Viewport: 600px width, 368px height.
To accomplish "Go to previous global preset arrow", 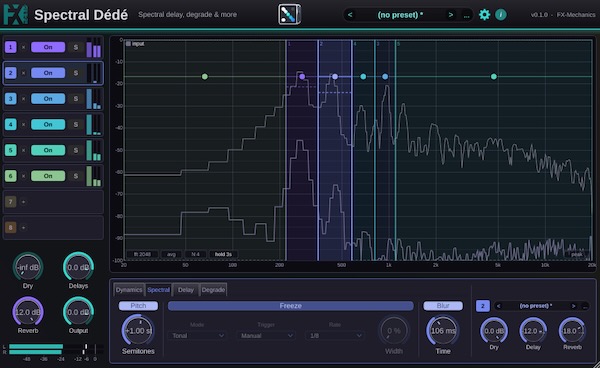I will [x=350, y=15].
